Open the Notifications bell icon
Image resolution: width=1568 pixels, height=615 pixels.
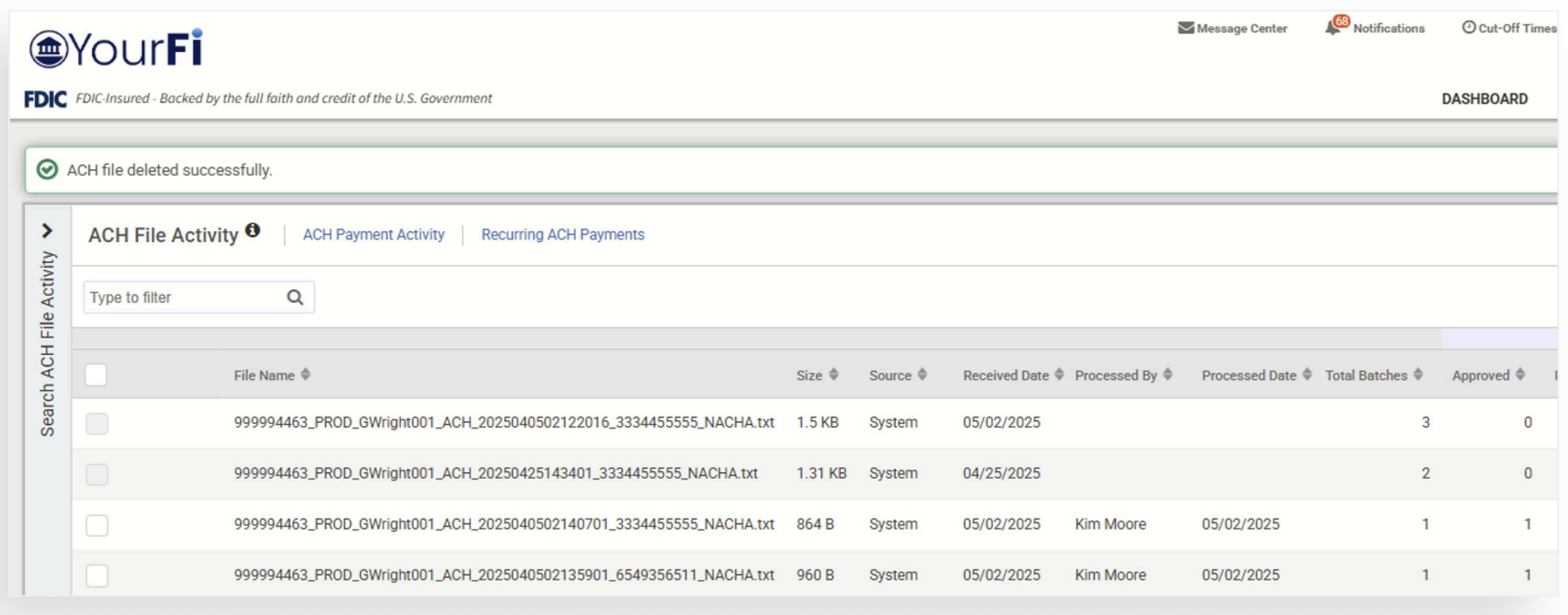(1332, 28)
